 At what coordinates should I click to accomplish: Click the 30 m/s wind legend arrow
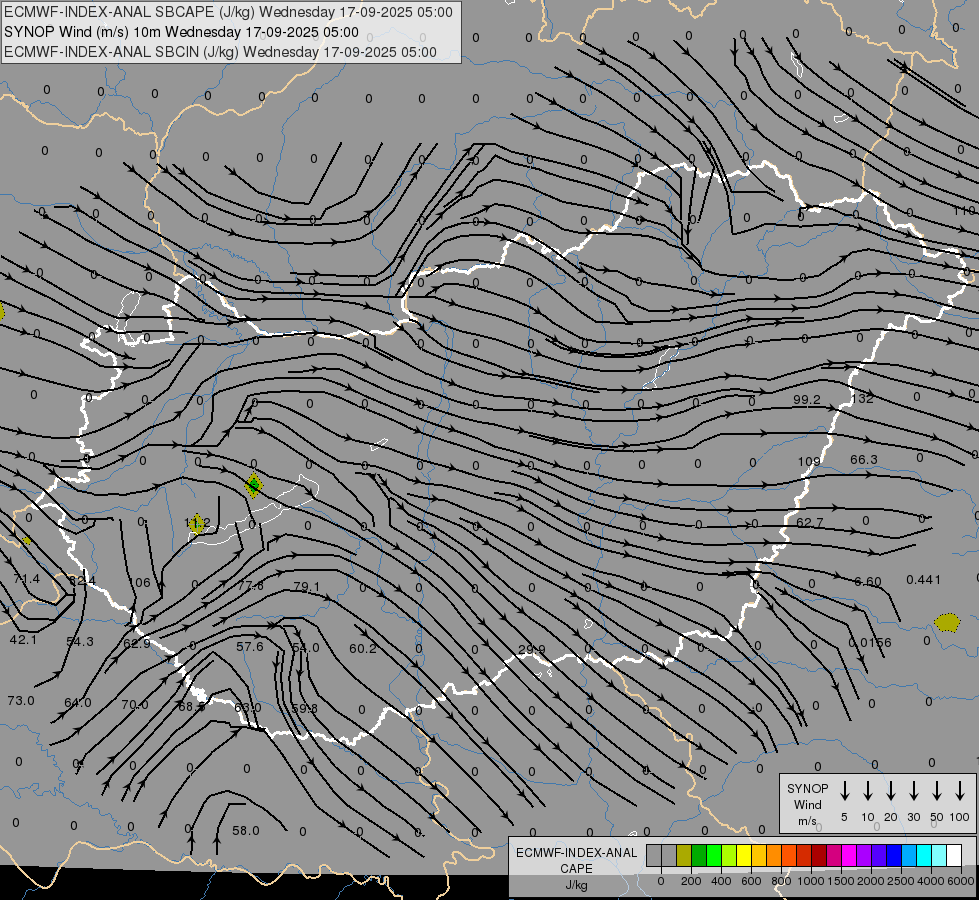tap(914, 791)
